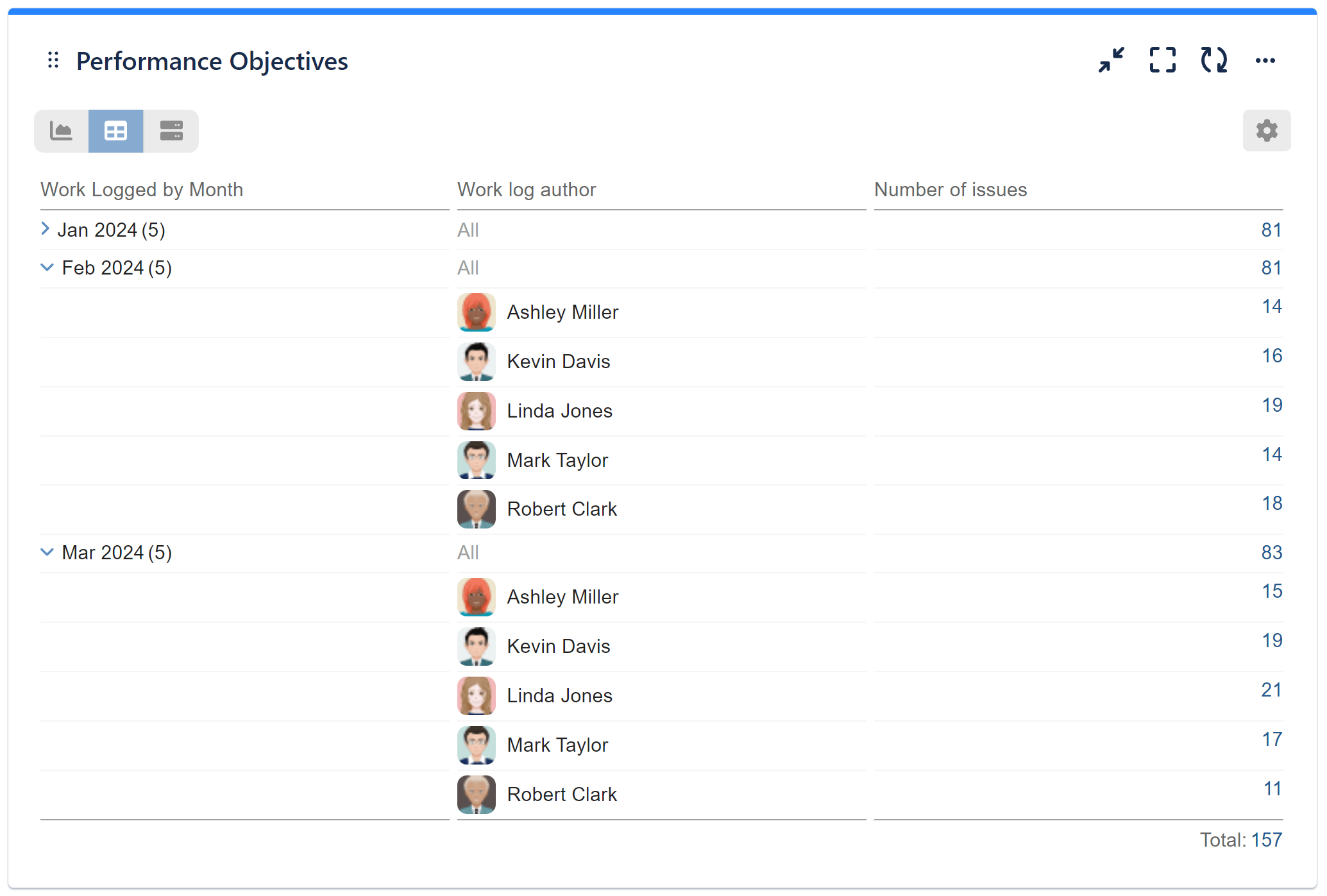Screen dimensions: 1327x896
Task: Collapse the Mar 2024 group
Action: tap(47, 552)
